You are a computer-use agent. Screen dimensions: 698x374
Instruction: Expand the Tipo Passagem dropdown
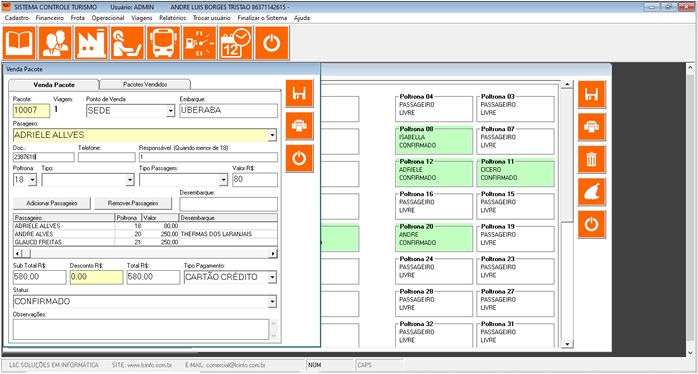coord(223,180)
